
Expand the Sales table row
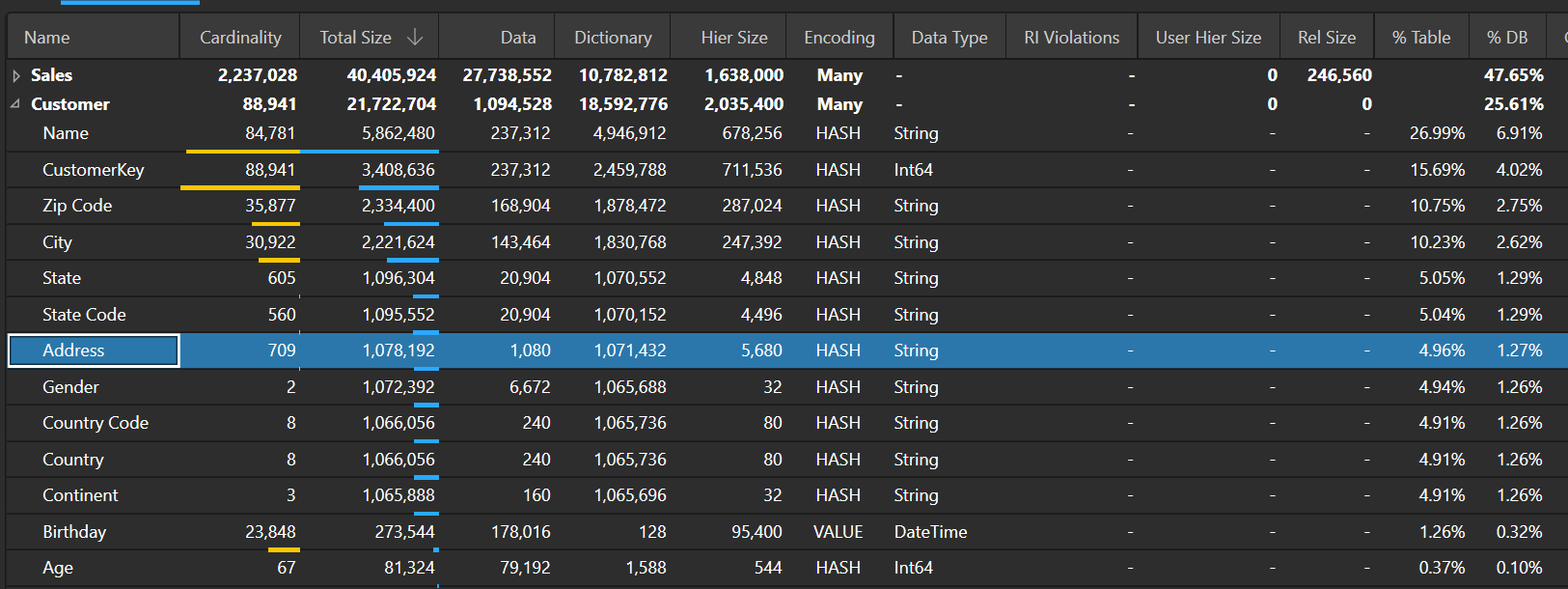tap(16, 75)
